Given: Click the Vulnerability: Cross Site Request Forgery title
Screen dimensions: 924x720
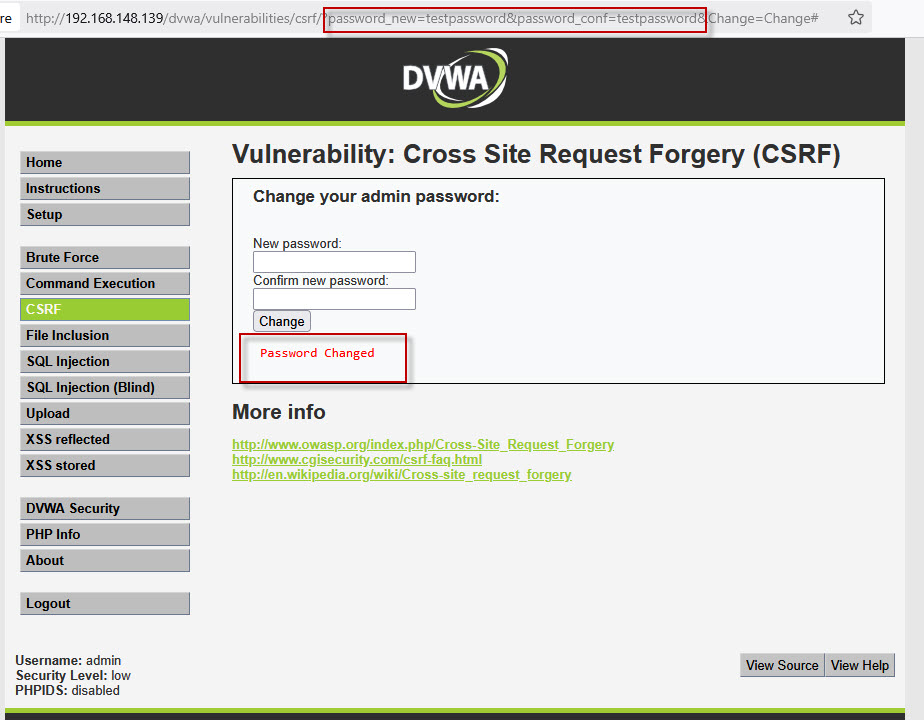Looking at the screenshot, I should (536, 154).
